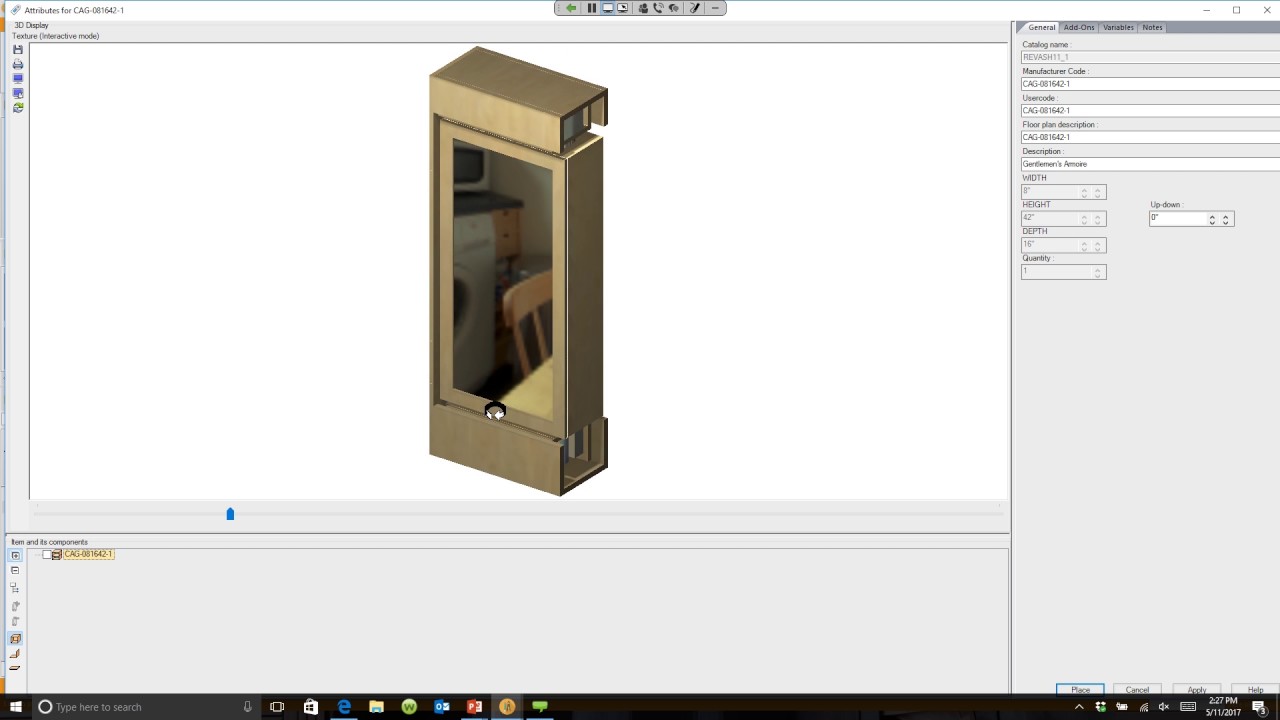Pause screen sharing in meeting toolbar
Screen dimensions: 1280x720
click(591, 8)
